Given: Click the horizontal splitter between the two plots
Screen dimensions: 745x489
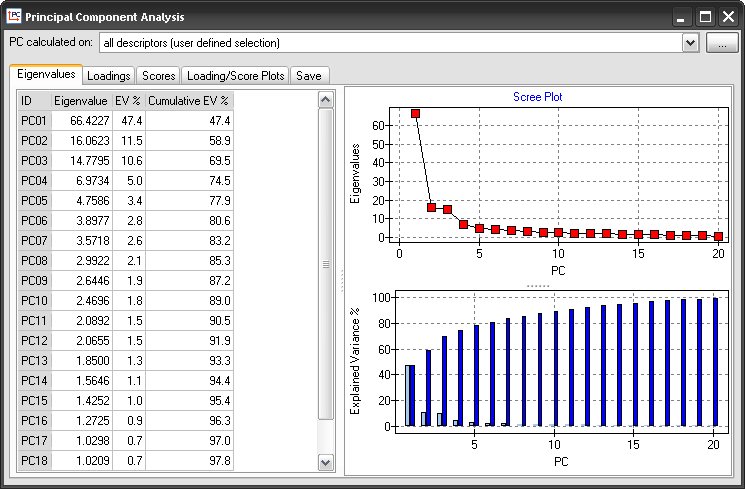Looking at the screenshot, I should pyautogui.click(x=538, y=285).
